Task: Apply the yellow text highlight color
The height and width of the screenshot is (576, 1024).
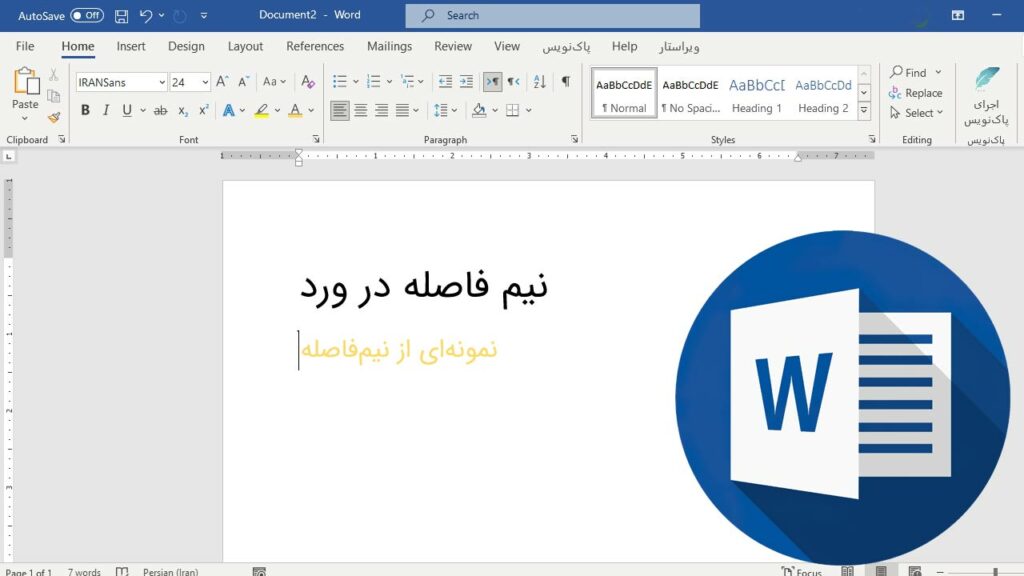Action: (262, 110)
